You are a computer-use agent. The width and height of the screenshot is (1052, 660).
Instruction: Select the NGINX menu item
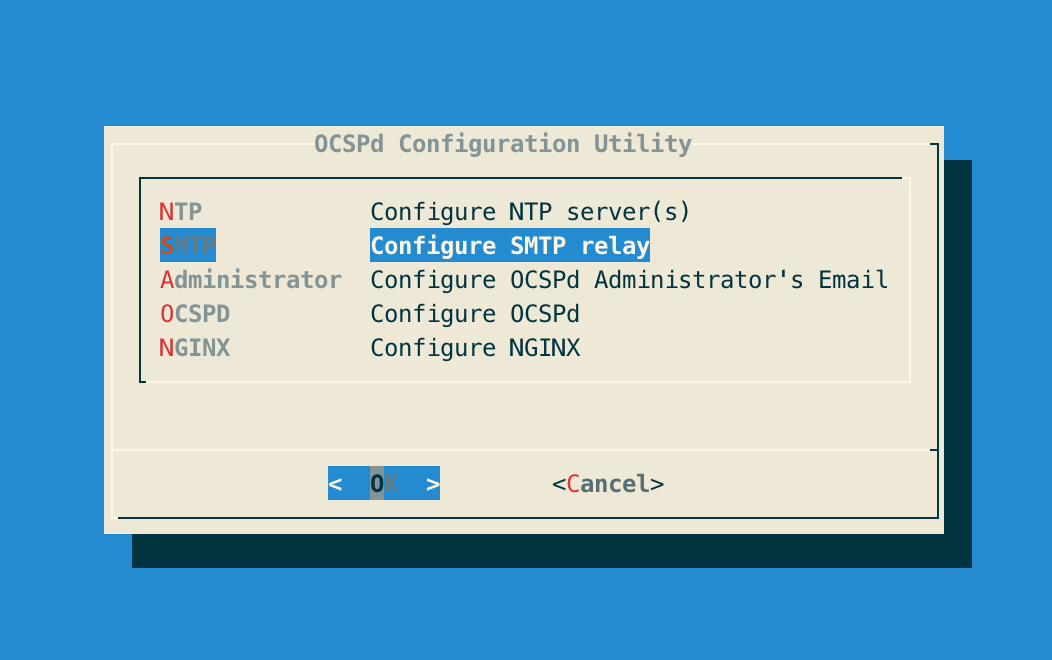coord(194,347)
